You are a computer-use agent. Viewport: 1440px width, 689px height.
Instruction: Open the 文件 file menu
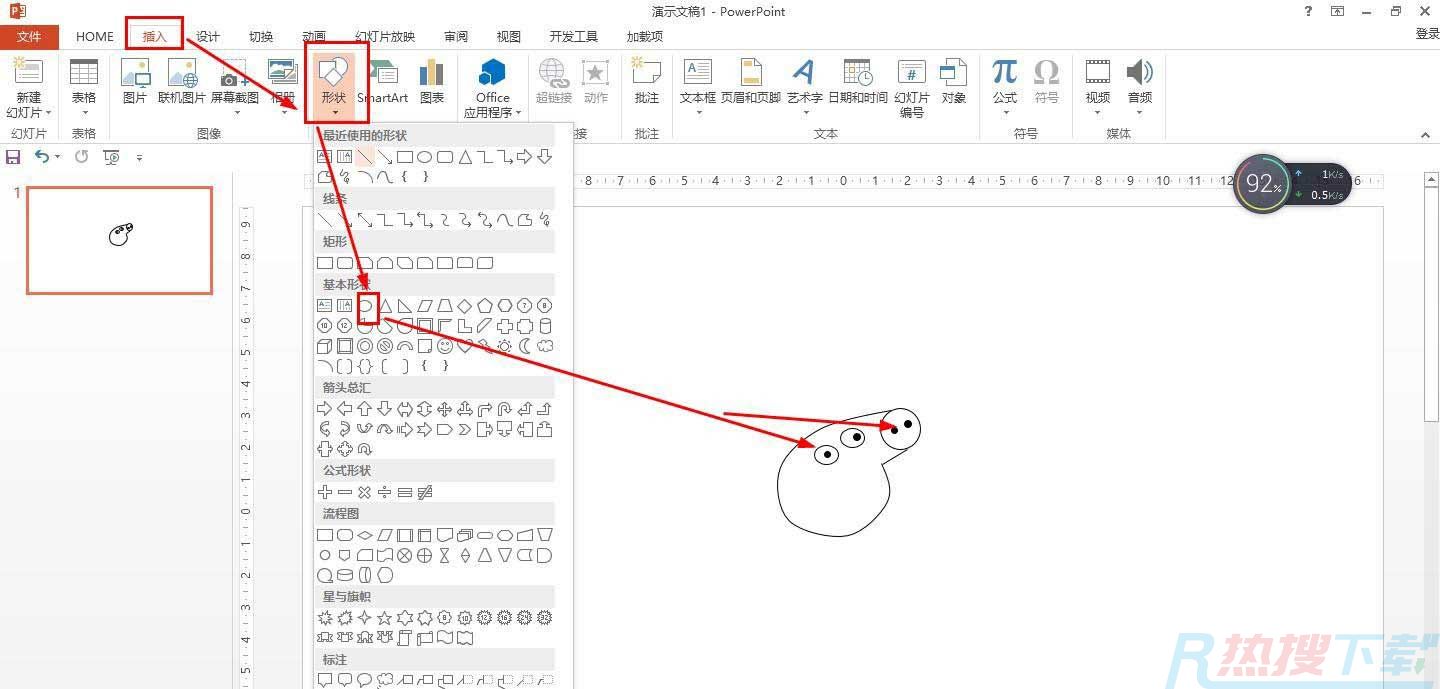[29, 36]
